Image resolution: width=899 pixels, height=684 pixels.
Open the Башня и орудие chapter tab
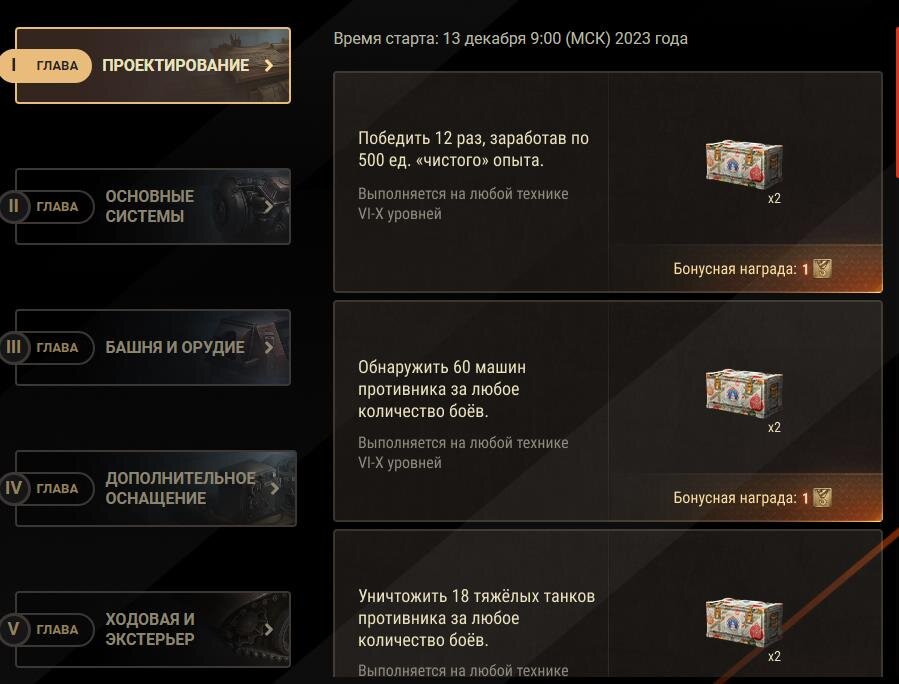[x=153, y=347]
